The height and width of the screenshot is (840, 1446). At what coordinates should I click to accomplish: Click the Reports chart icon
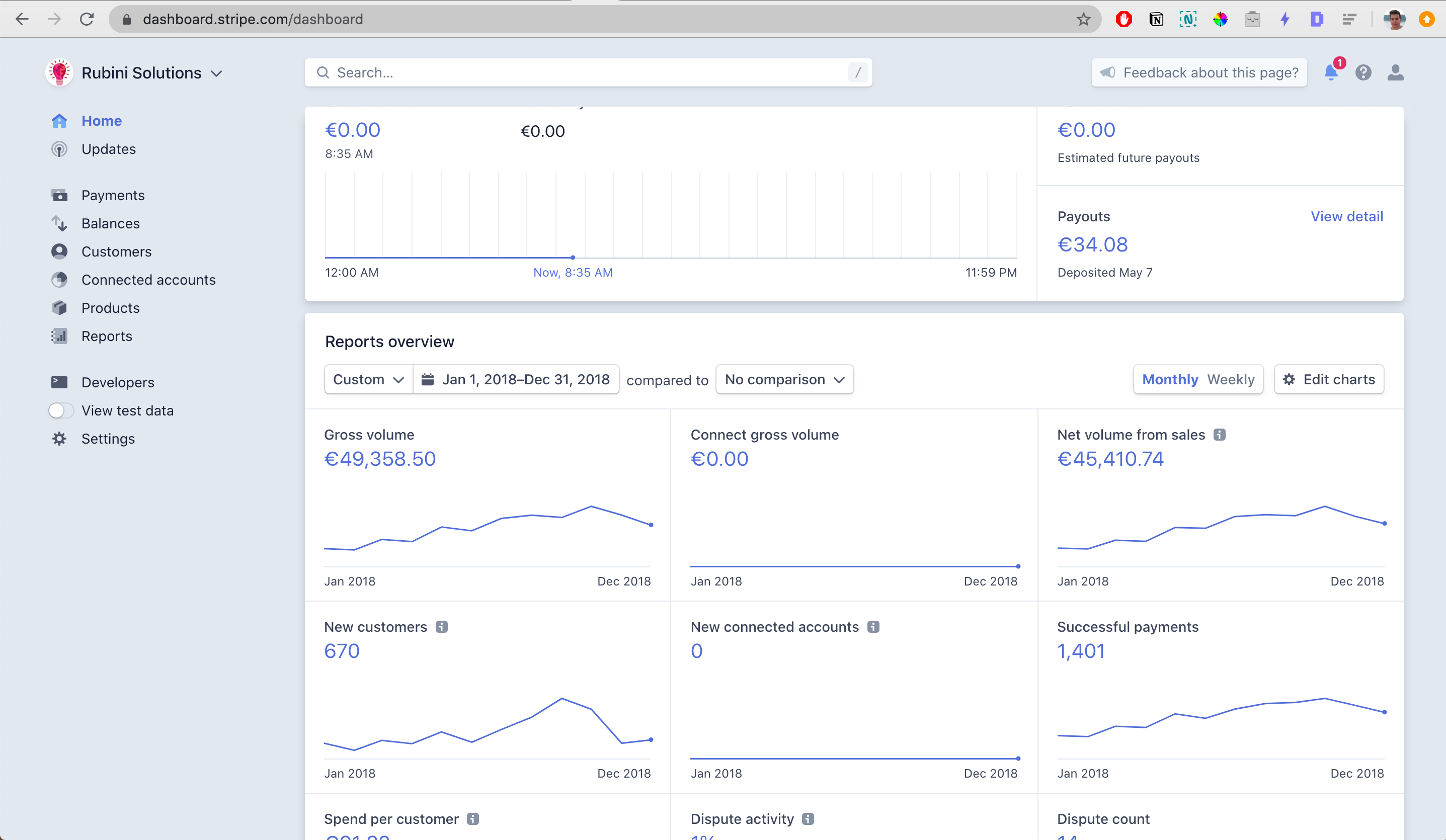tap(59, 336)
